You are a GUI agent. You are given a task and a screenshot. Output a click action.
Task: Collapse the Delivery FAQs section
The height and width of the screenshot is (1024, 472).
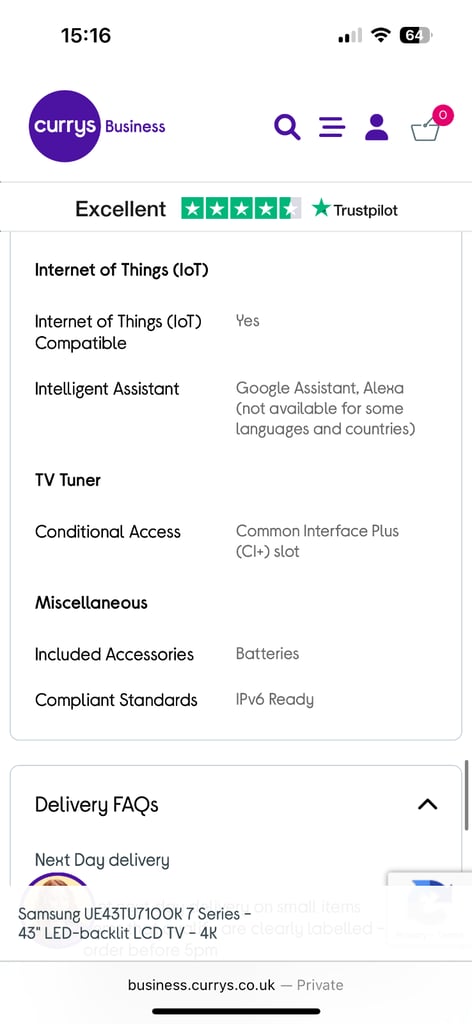click(x=428, y=804)
